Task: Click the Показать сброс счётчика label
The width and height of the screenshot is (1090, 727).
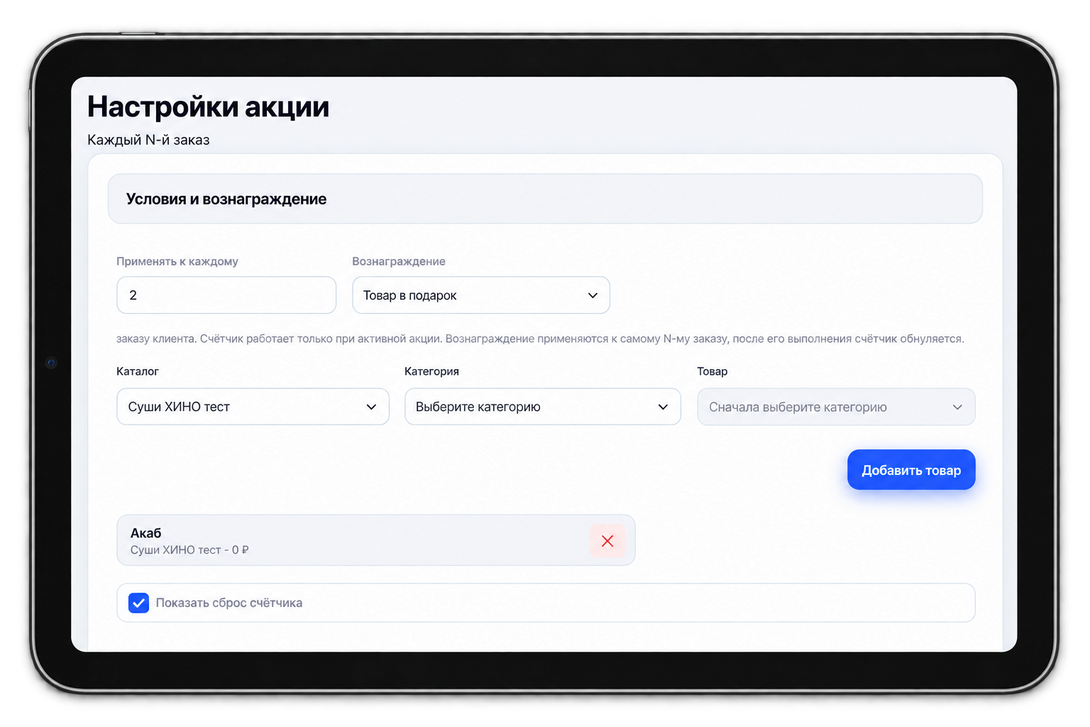Action: pos(229,603)
